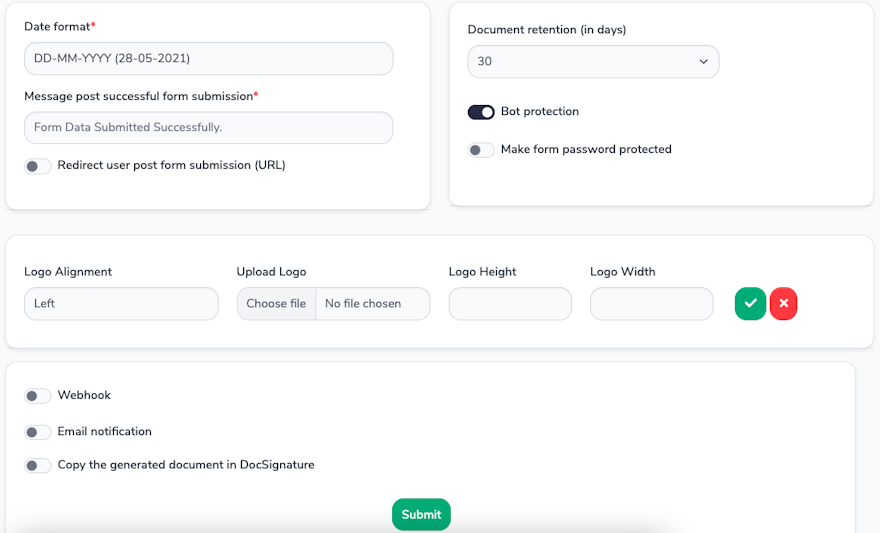Click into the Logo Height field
This screenshot has width=880, height=533.
click(x=510, y=304)
